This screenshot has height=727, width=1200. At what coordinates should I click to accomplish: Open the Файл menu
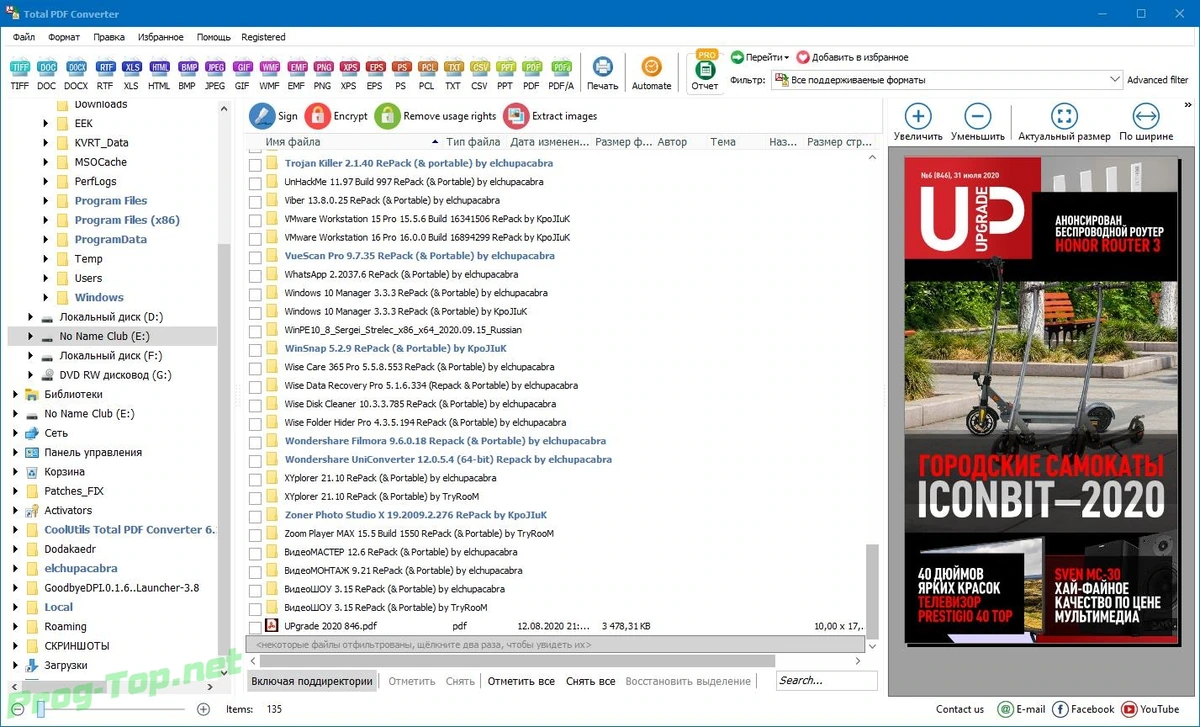(x=24, y=37)
